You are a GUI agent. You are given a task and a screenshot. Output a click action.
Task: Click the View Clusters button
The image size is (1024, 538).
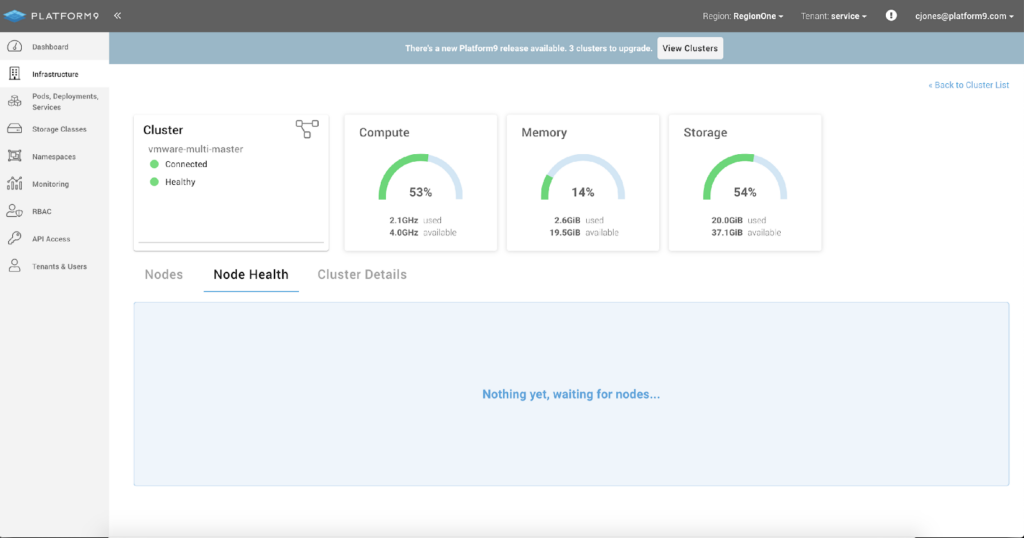pyautogui.click(x=690, y=48)
